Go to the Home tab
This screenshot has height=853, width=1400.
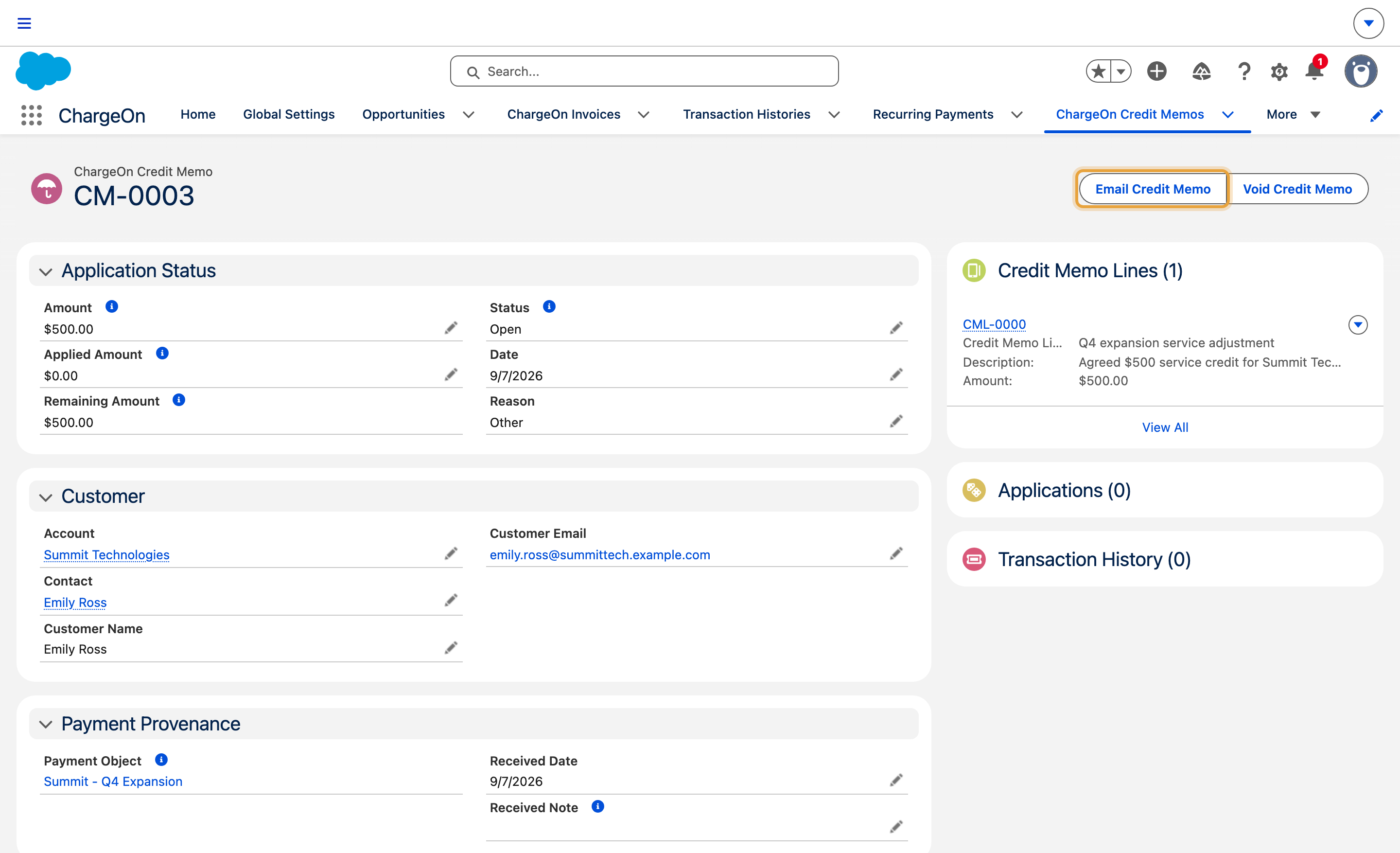198,114
